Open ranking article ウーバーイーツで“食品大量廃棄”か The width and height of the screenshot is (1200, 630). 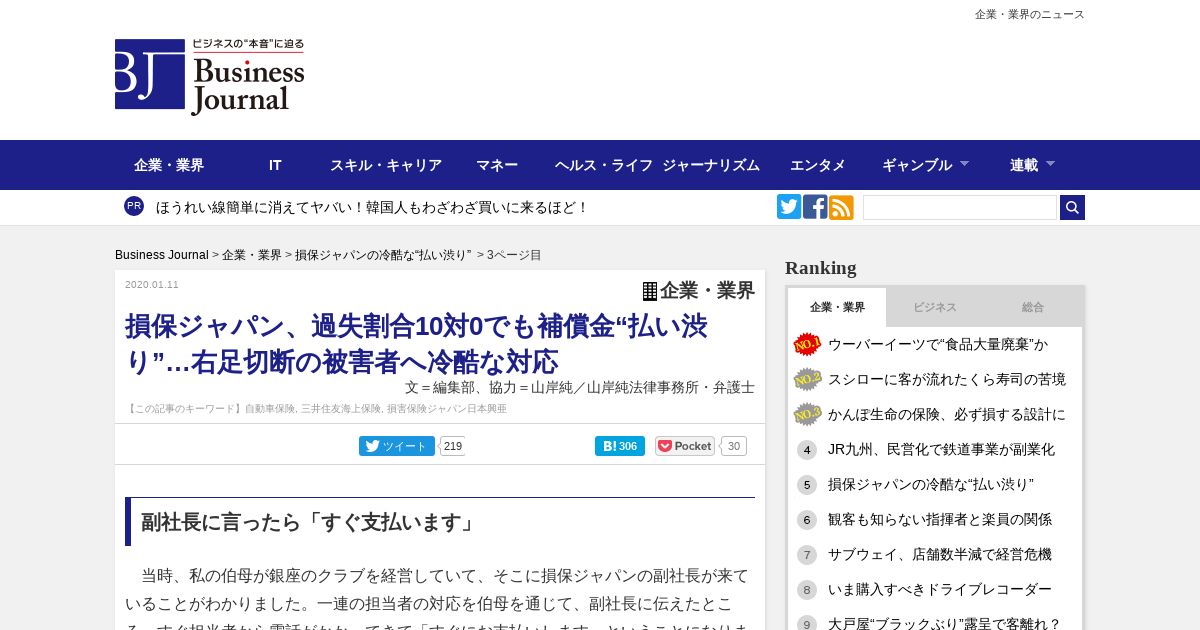pyautogui.click(x=938, y=344)
